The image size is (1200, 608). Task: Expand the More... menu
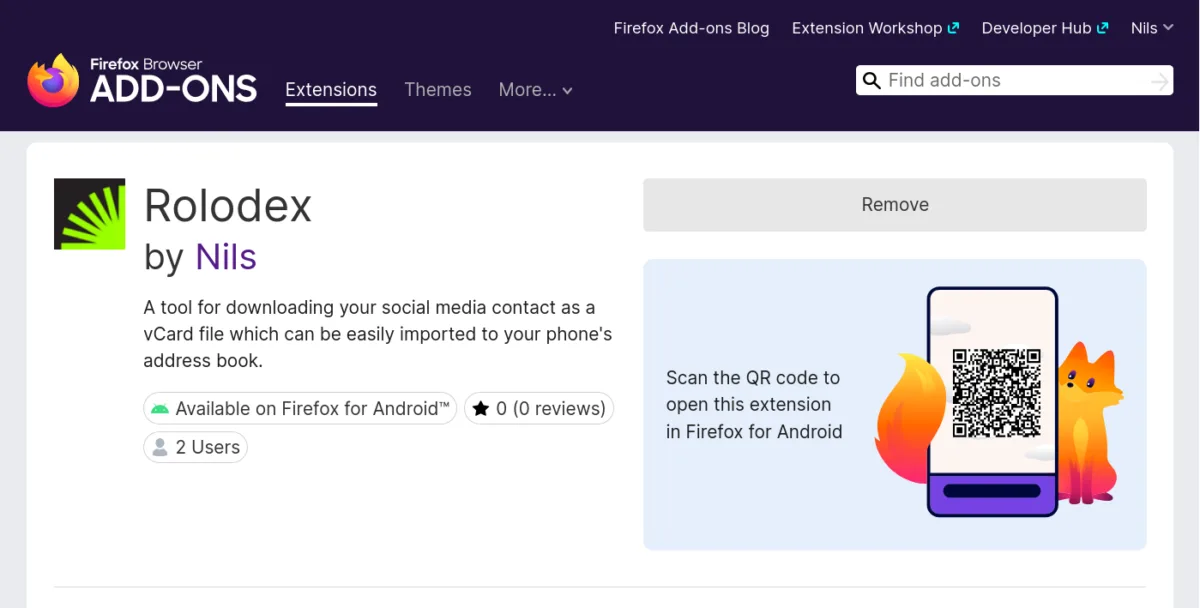pyautogui.click(x=536, y=90)
